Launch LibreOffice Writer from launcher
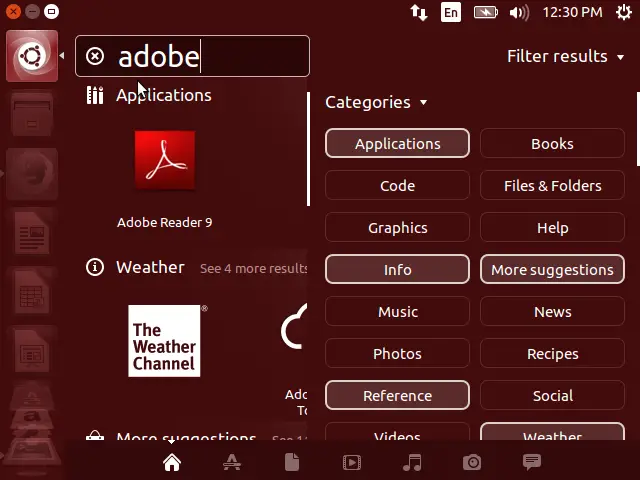Viewport: 640px width, 480px height. tap(32, 233)
